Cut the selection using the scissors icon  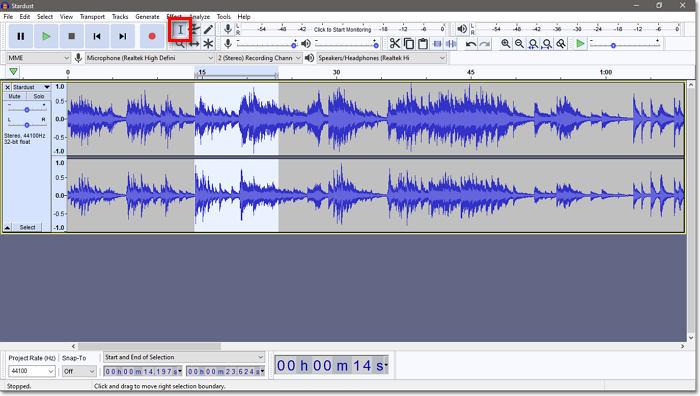click(395, 43)
